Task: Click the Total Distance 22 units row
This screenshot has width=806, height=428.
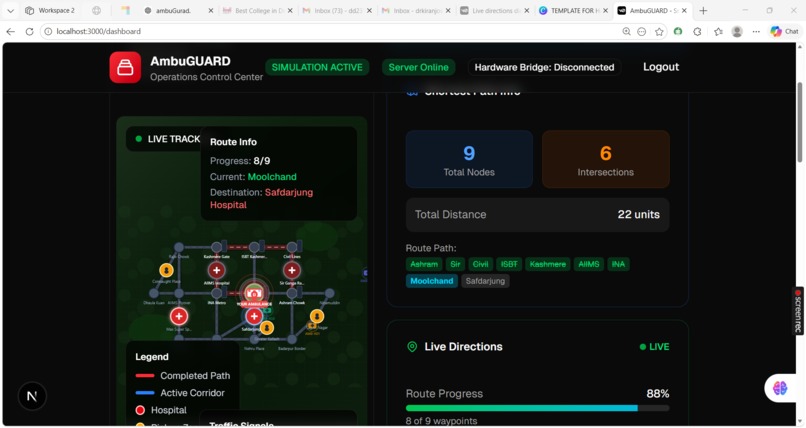Action: 537,215
